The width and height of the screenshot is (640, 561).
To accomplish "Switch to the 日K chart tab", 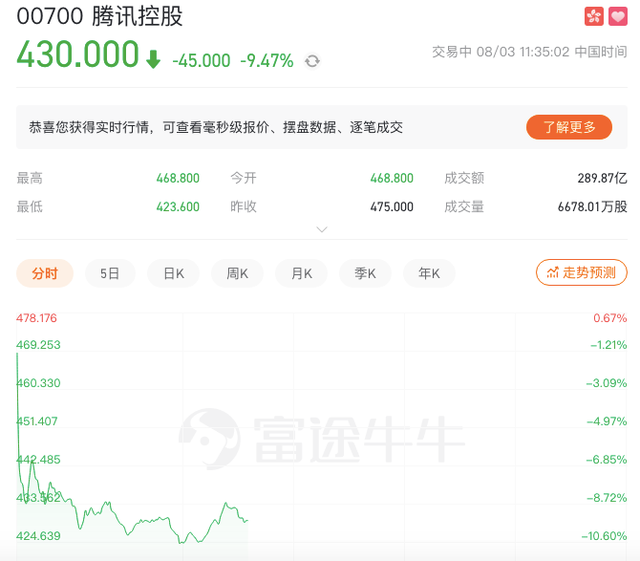I will tap(173, 273).
